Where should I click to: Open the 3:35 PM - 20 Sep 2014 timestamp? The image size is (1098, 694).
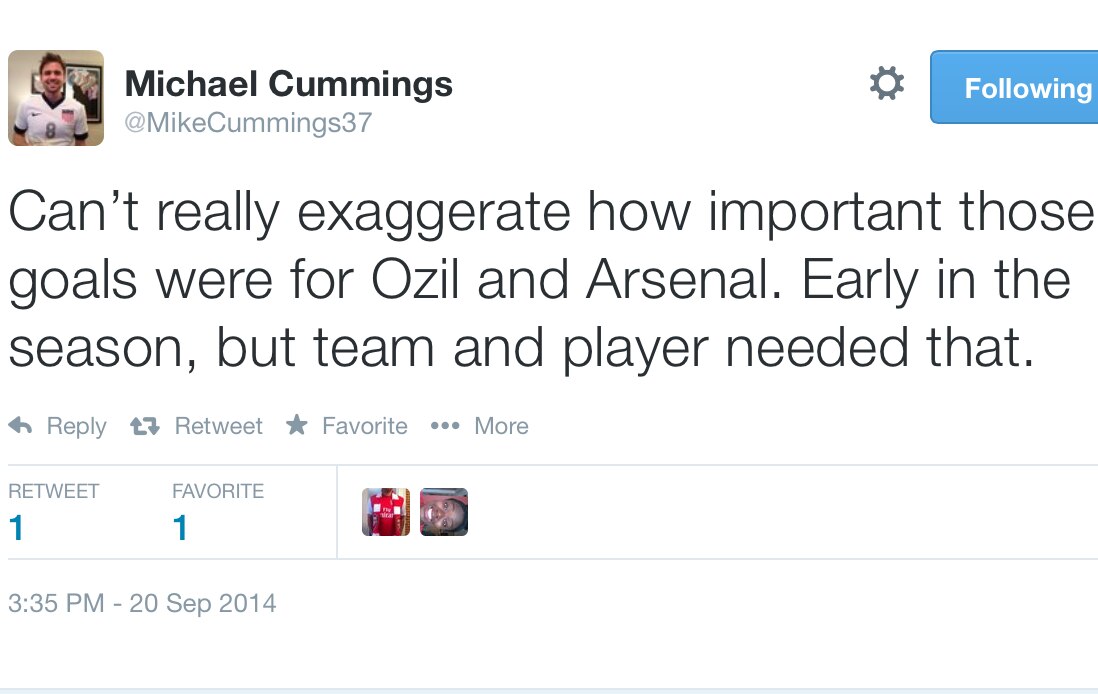click(x=142, y=604)
